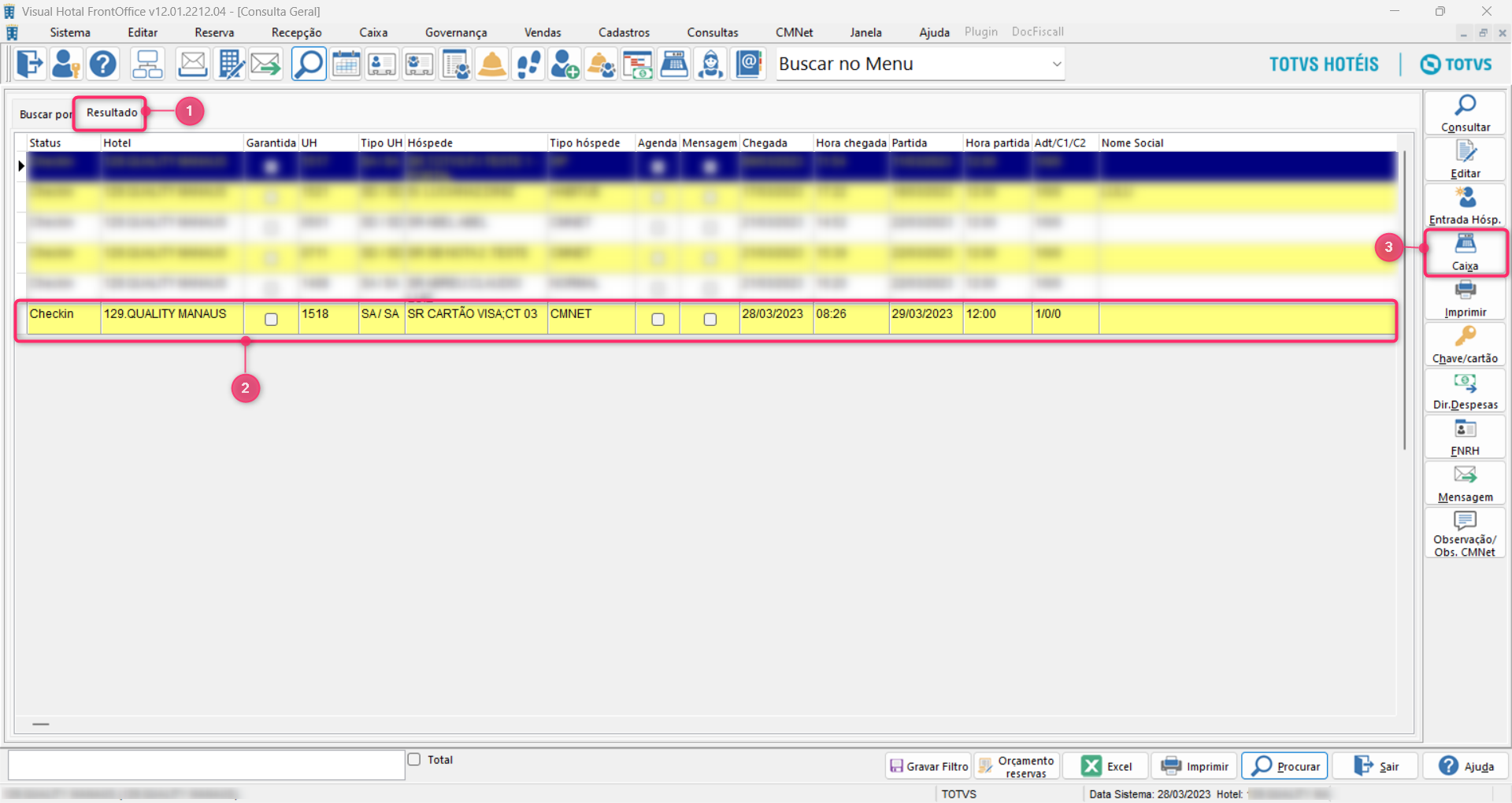Toggle Agenda checkbox in the UH 1518 row

tap(658, 320)
